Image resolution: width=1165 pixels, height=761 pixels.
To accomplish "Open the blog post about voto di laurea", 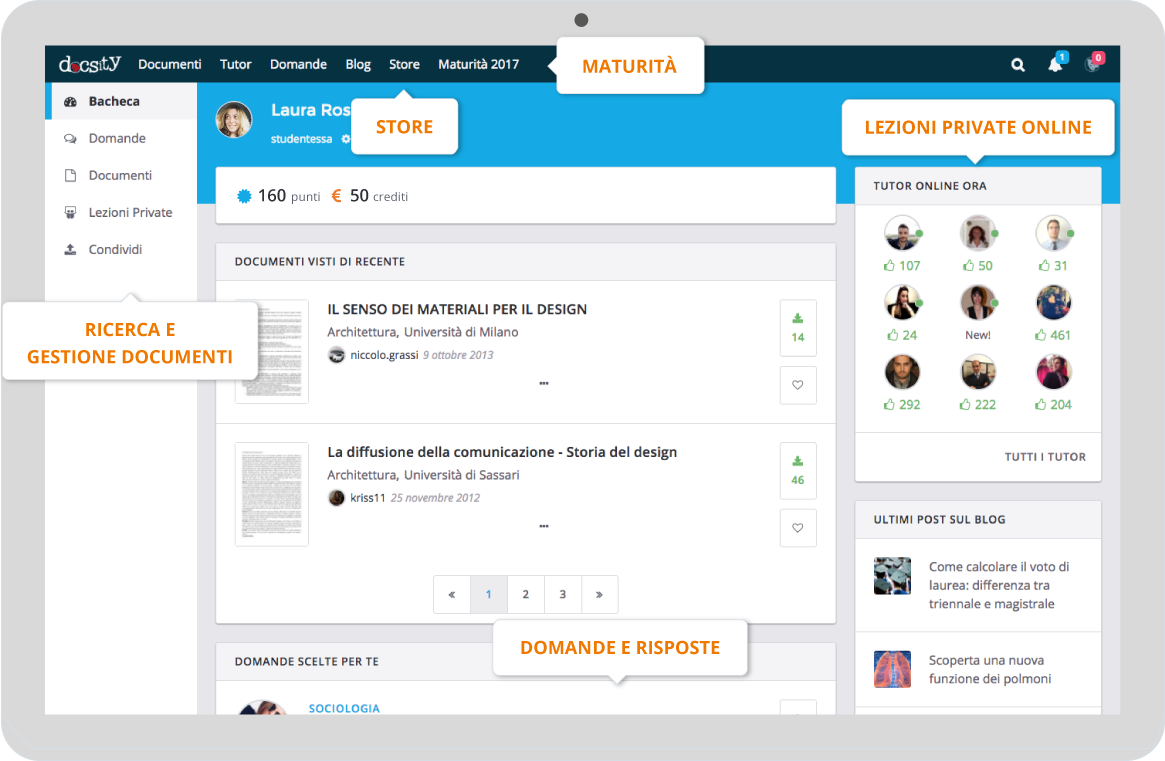I will (998, 585).
